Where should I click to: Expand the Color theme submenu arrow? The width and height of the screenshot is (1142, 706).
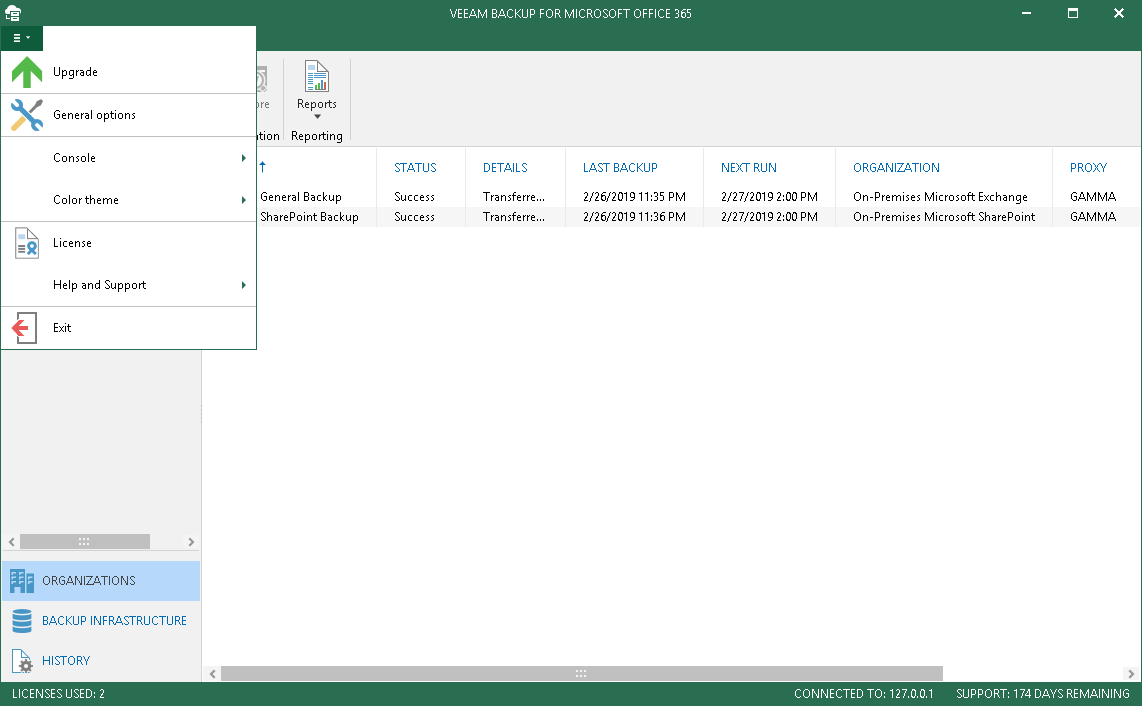point(243,200)
